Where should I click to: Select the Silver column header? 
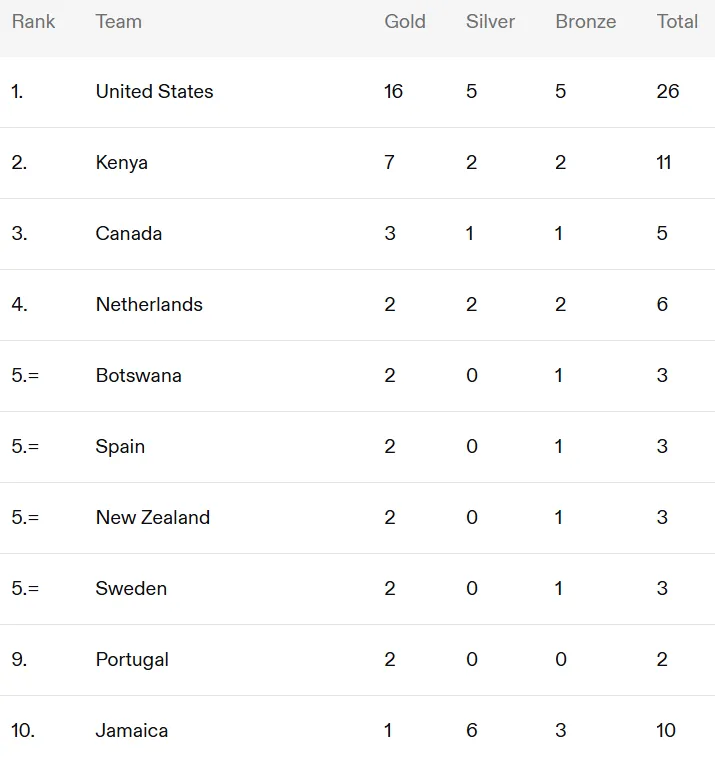(x=490, y=21)
